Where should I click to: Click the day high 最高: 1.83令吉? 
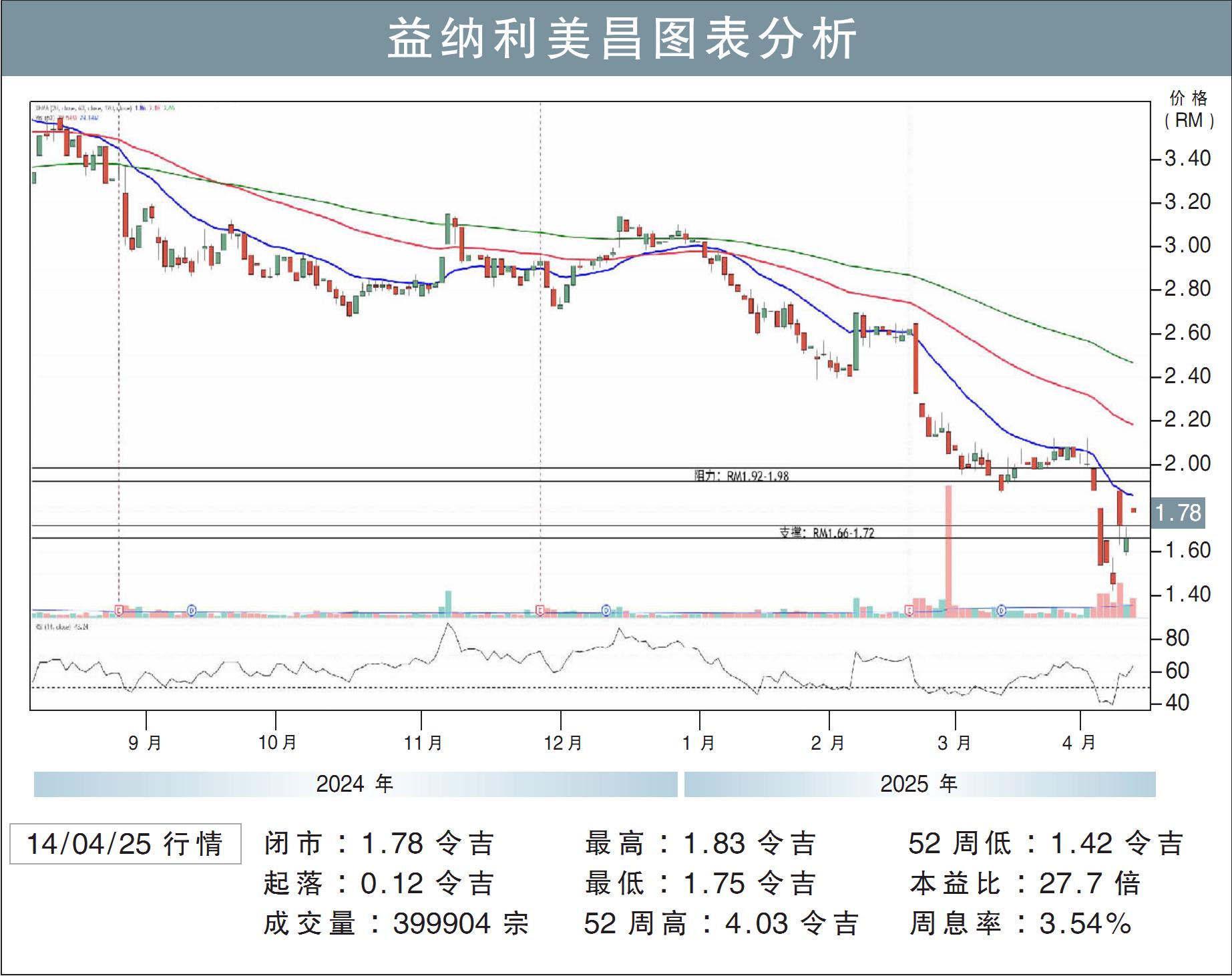(700, 844)
